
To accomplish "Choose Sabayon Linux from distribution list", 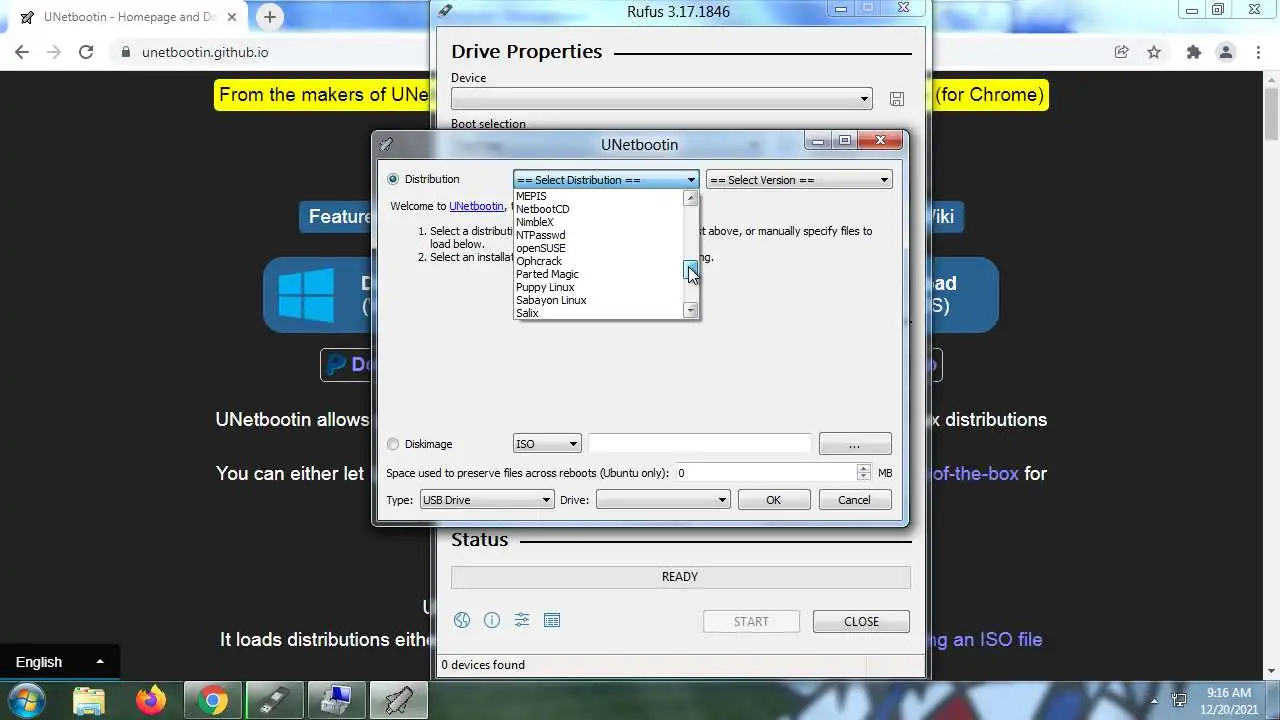I will pos(598,300).
